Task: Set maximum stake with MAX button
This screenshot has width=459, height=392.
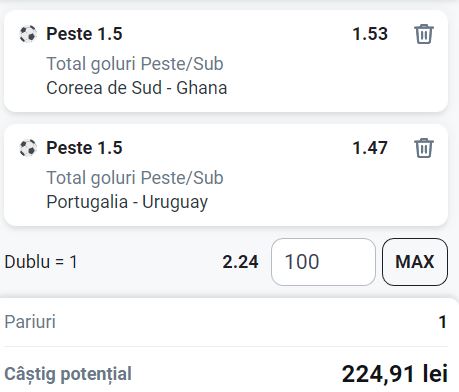Action: tap(415, 262)
